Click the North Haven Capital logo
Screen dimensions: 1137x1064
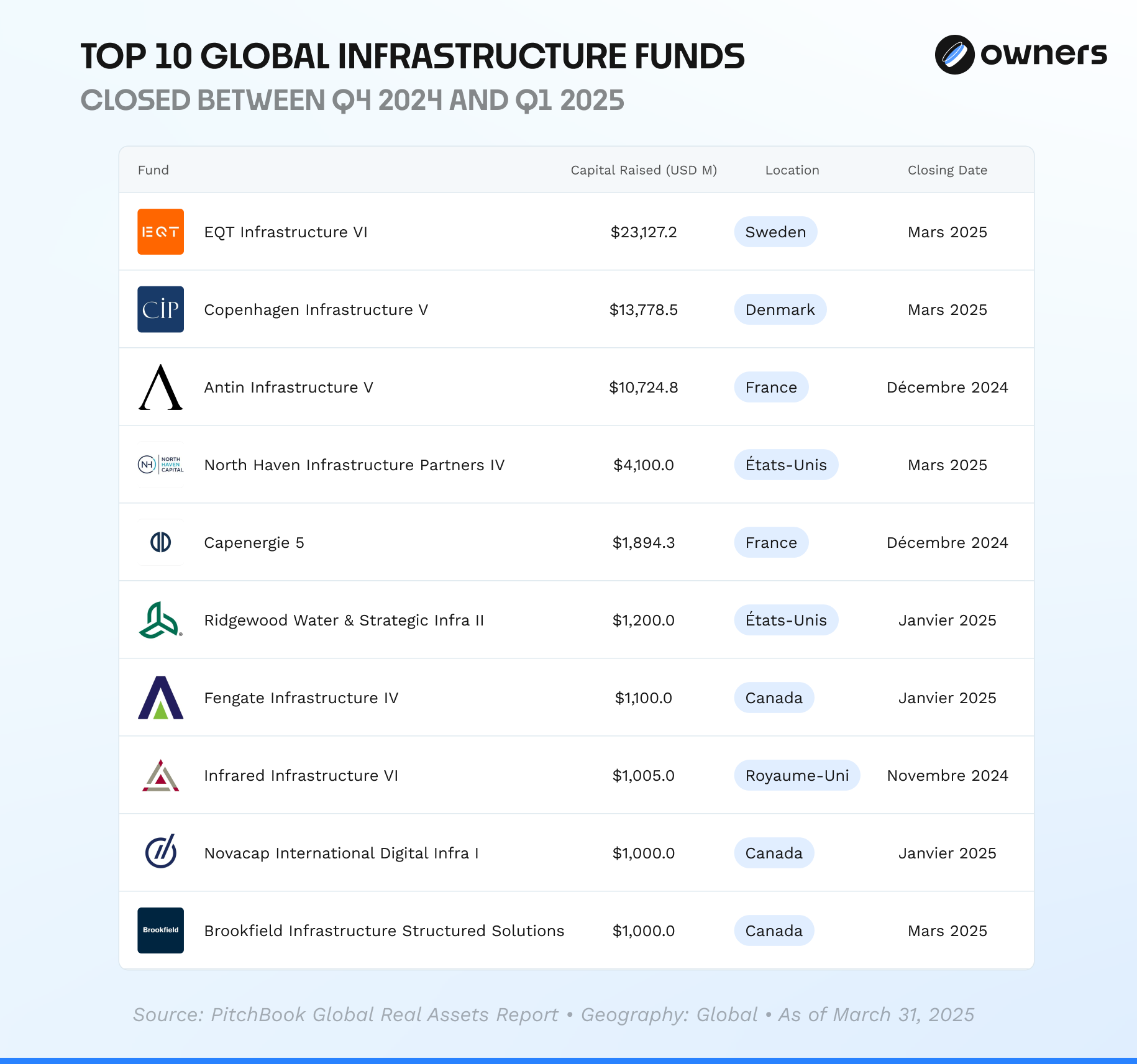pyautogui.click(x=160, y=465)
